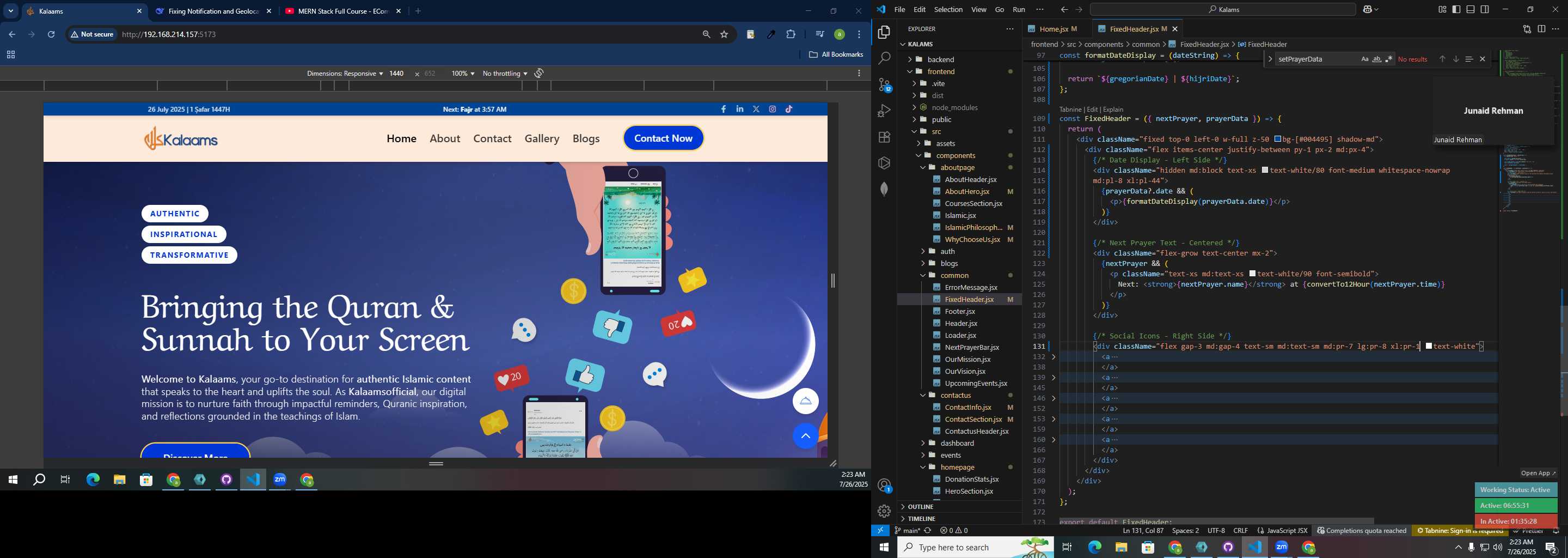Click the scroll-to-top arrow button on webpage
Screen dimensions: 1568x558
point(805,436)
